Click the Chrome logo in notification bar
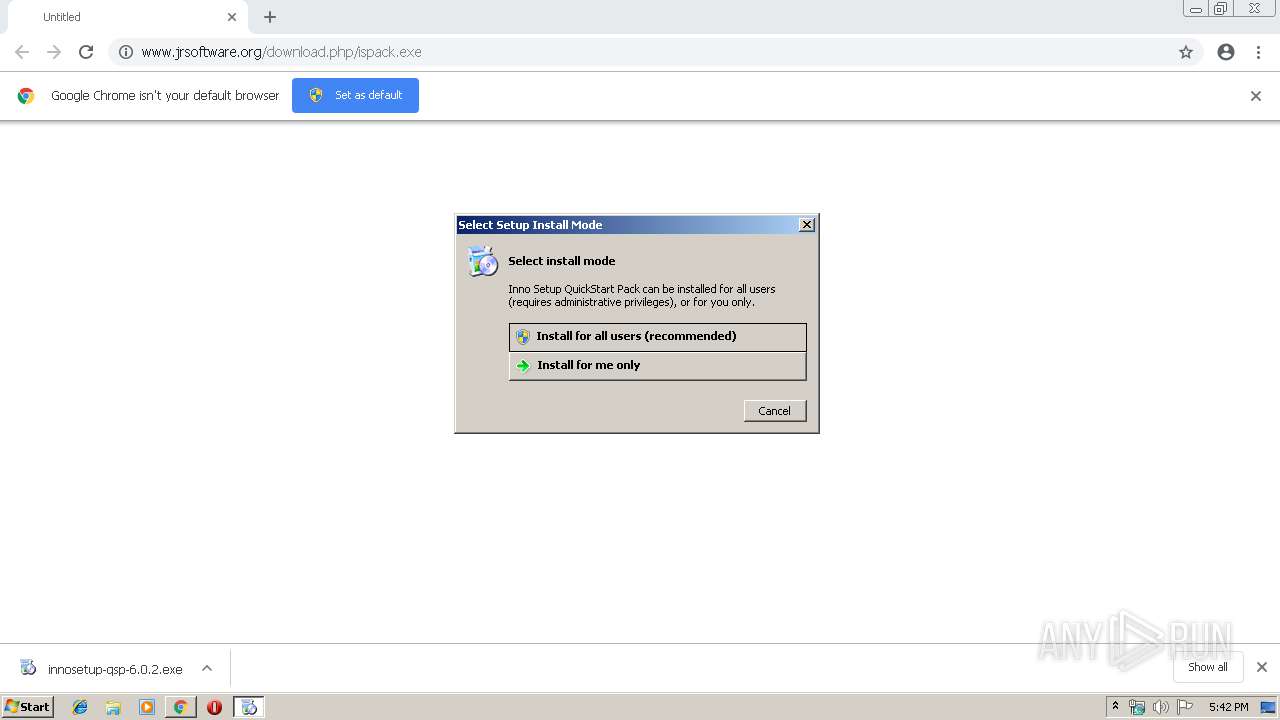 [26, 96]
